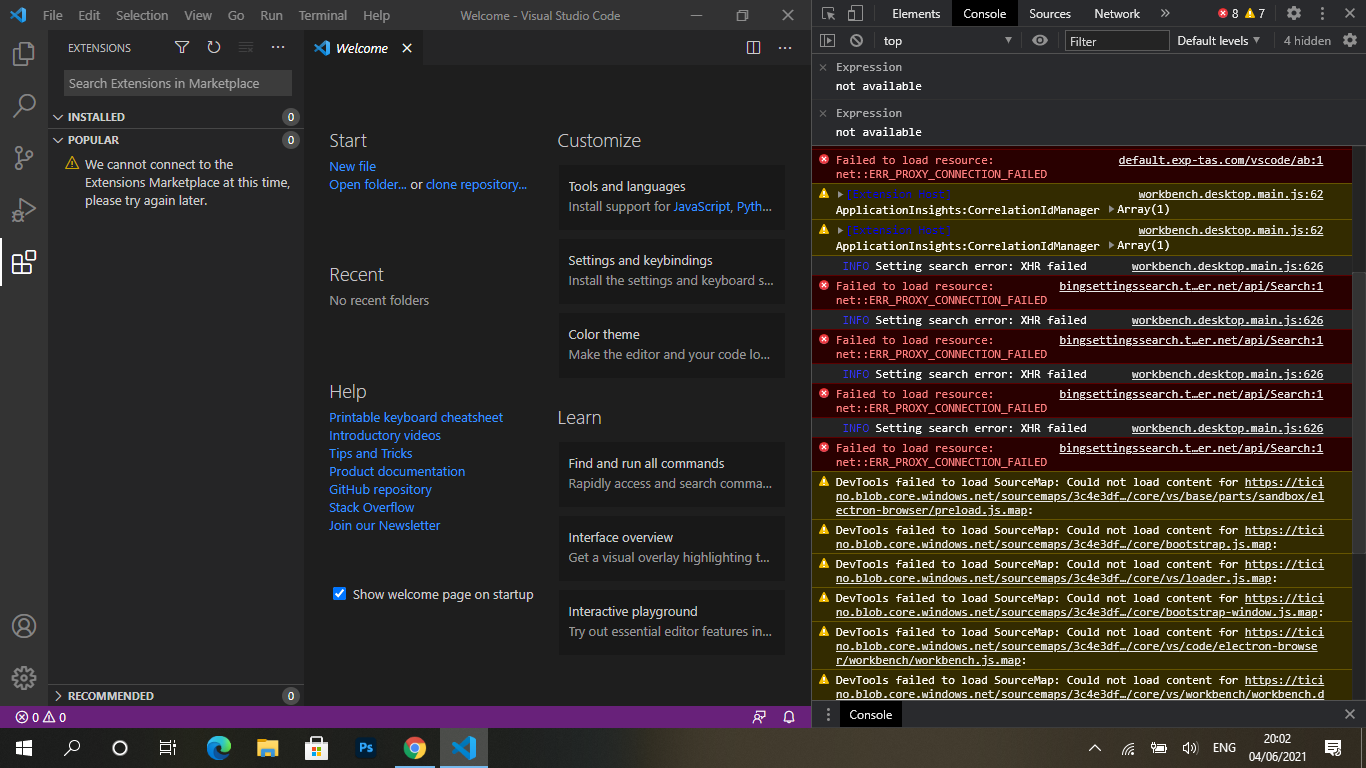Show the console sidebar

[827, 41]
